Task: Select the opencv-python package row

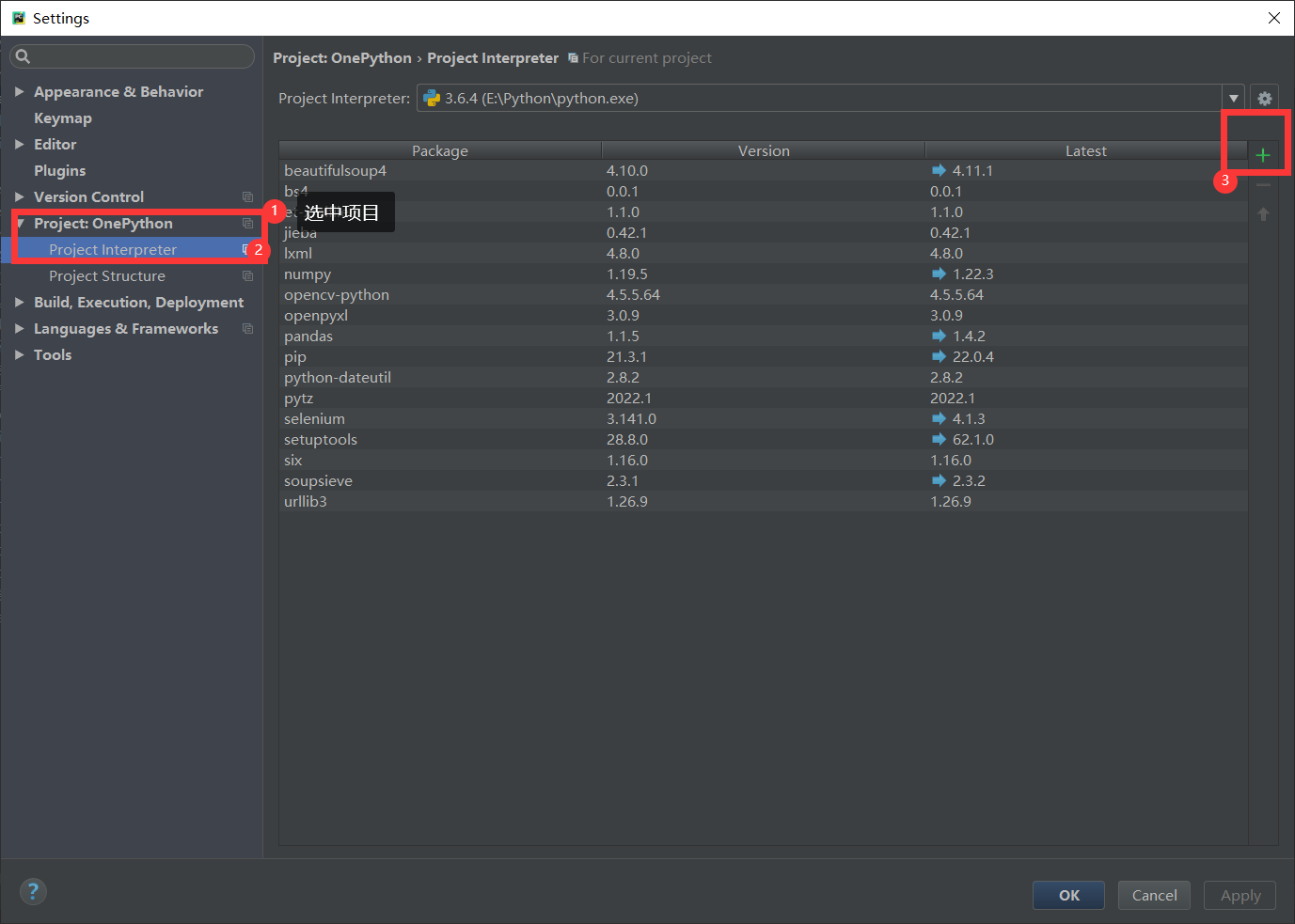Action: point(763,294)
